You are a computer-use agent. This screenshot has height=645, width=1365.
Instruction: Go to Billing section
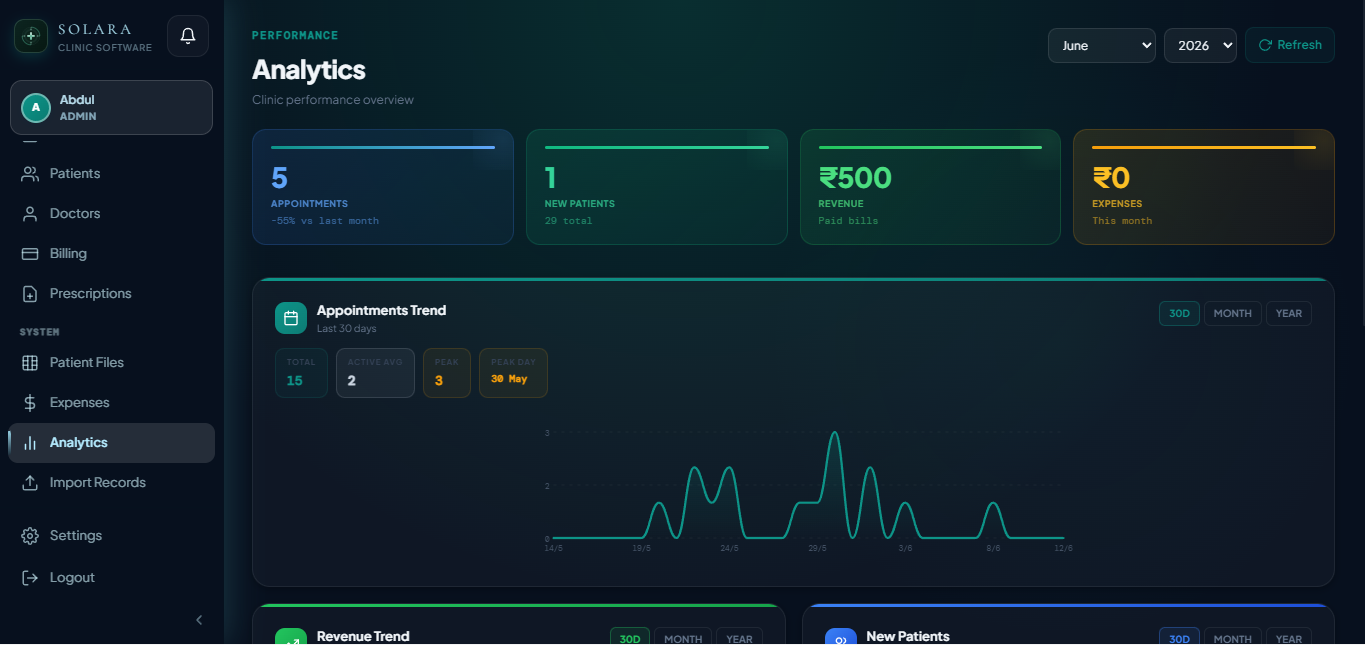tap(111, 253)
